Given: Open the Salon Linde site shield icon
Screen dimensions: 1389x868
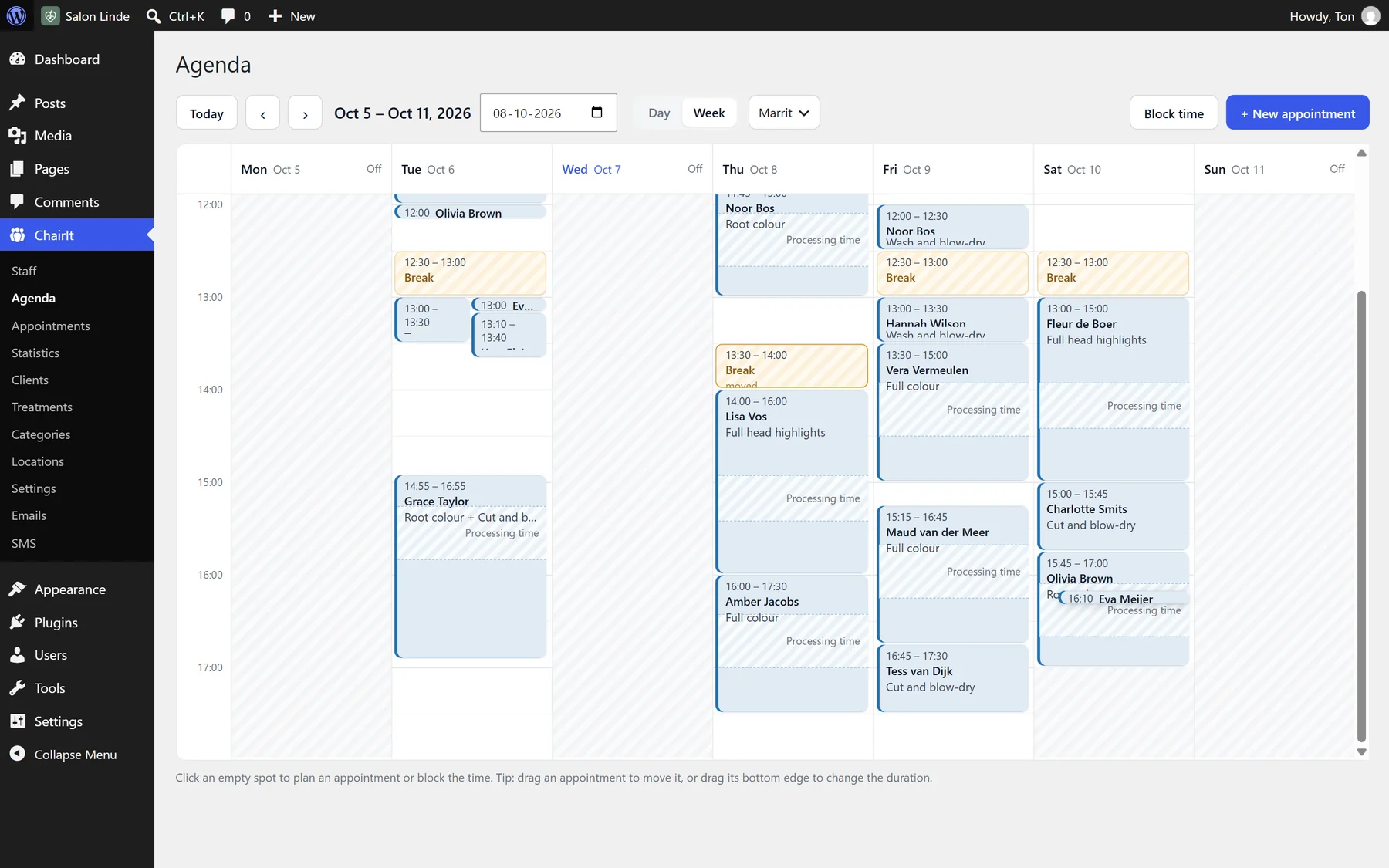Looking at the screenshot, I should 50,15.
